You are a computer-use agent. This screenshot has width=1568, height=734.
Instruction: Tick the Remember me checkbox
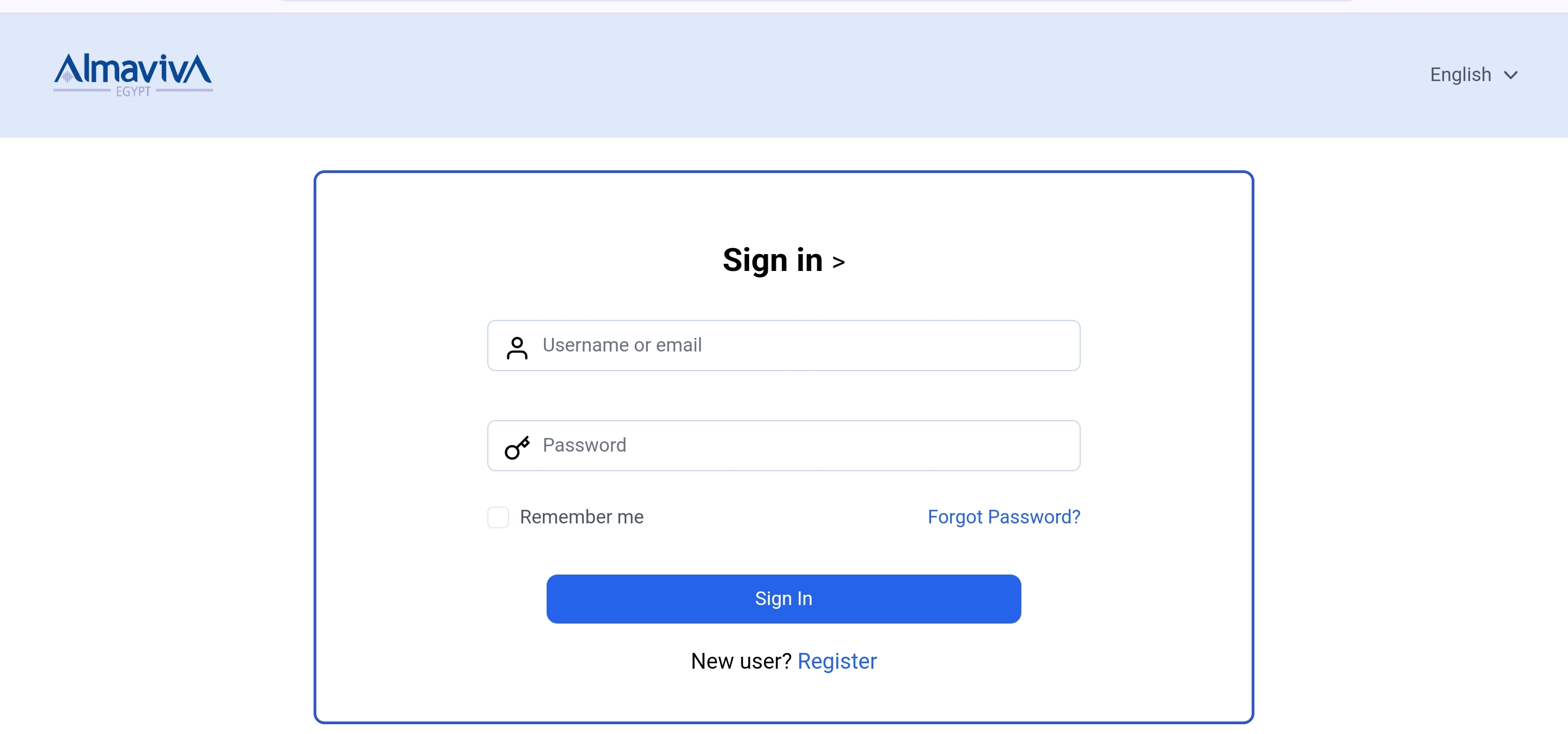coord(498,517)
